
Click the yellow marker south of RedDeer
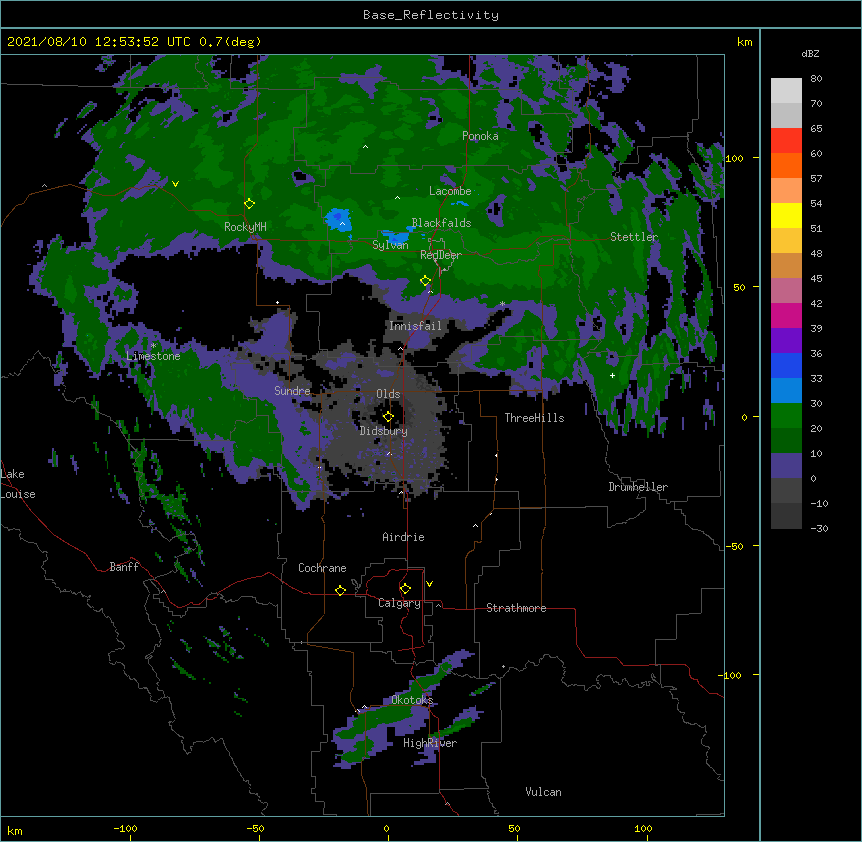[425, 281]
